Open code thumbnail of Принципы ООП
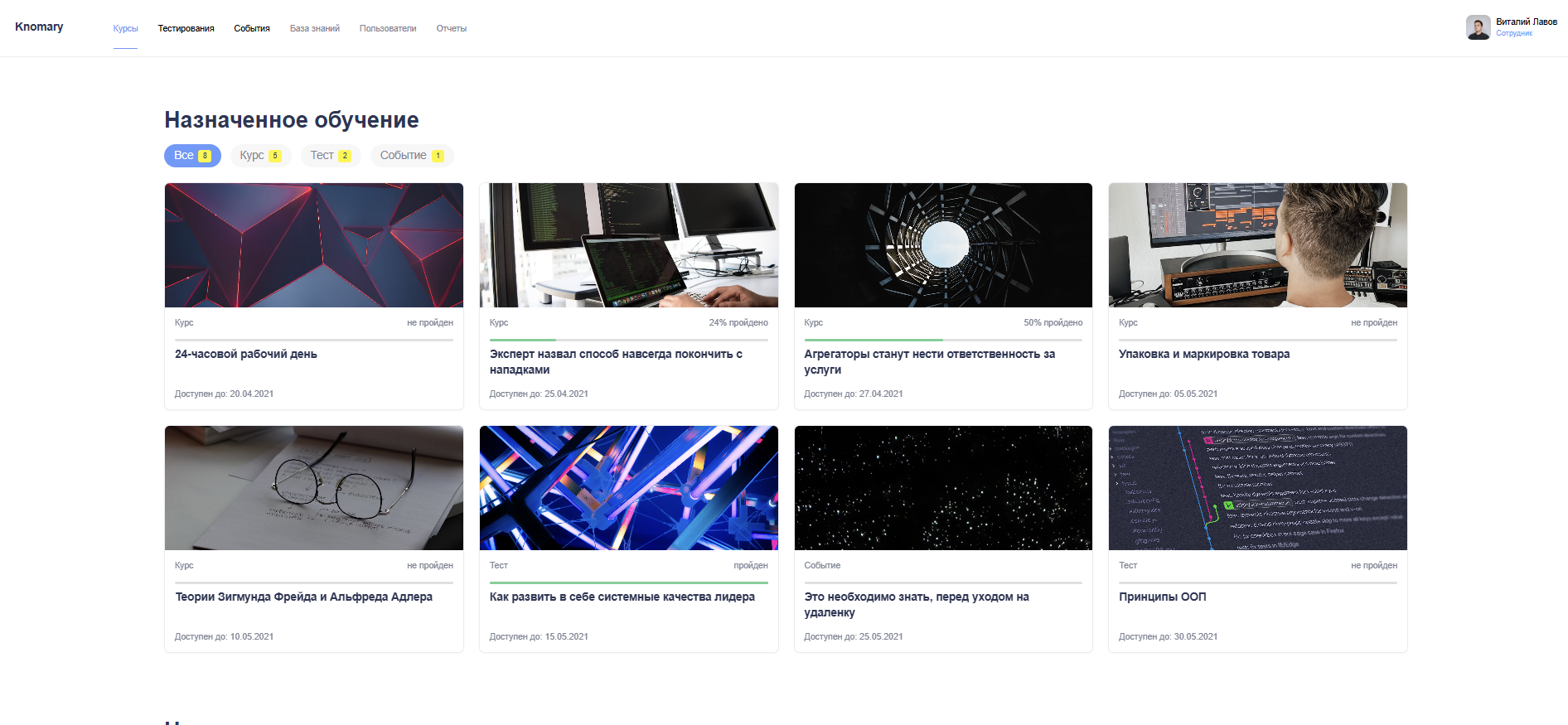The width and height of the screenshot is (1568, 725). [x=1258, y=488]
